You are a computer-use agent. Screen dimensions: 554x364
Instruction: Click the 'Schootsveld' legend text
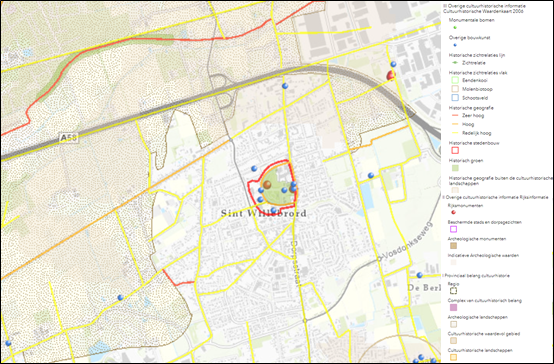(x=475, y=98)
